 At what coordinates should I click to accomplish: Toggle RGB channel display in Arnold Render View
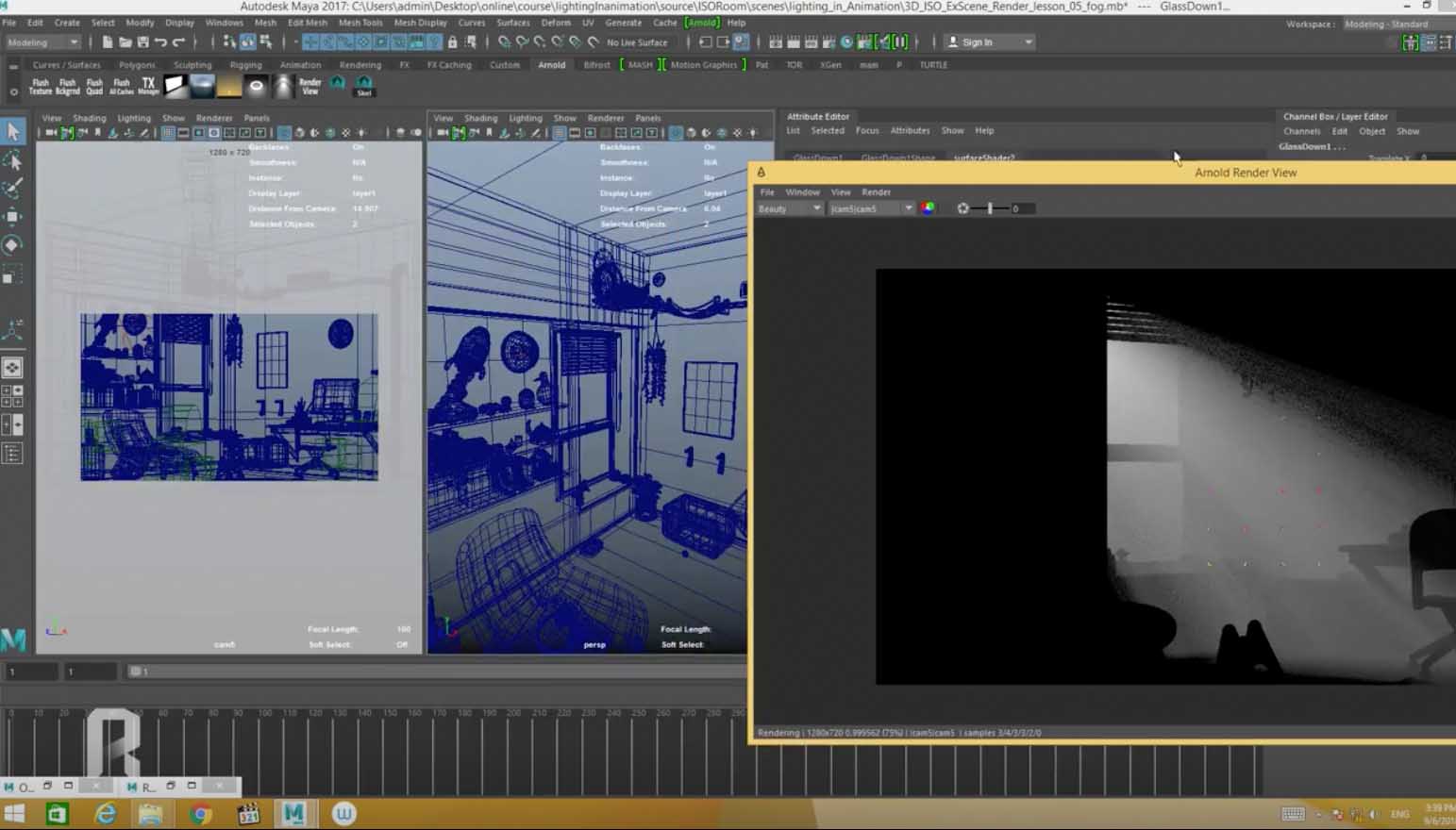pyautogui.click(x=929, y=208)
